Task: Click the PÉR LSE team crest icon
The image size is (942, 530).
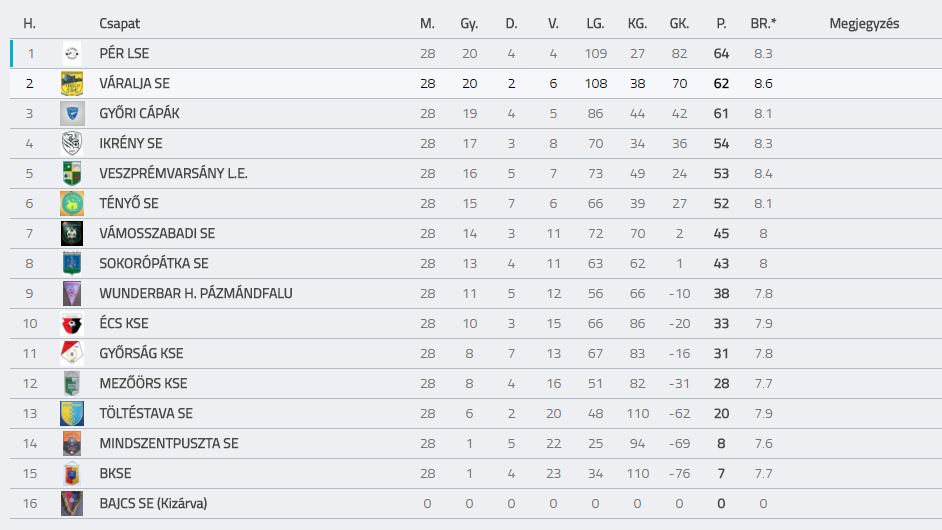Action: (72, 53)
